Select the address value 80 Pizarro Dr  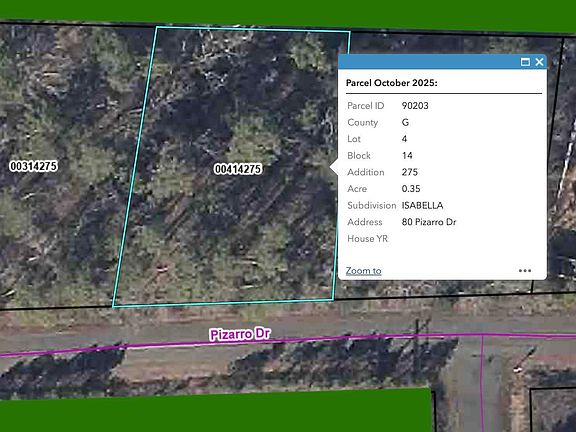click(x=429, y=222)
